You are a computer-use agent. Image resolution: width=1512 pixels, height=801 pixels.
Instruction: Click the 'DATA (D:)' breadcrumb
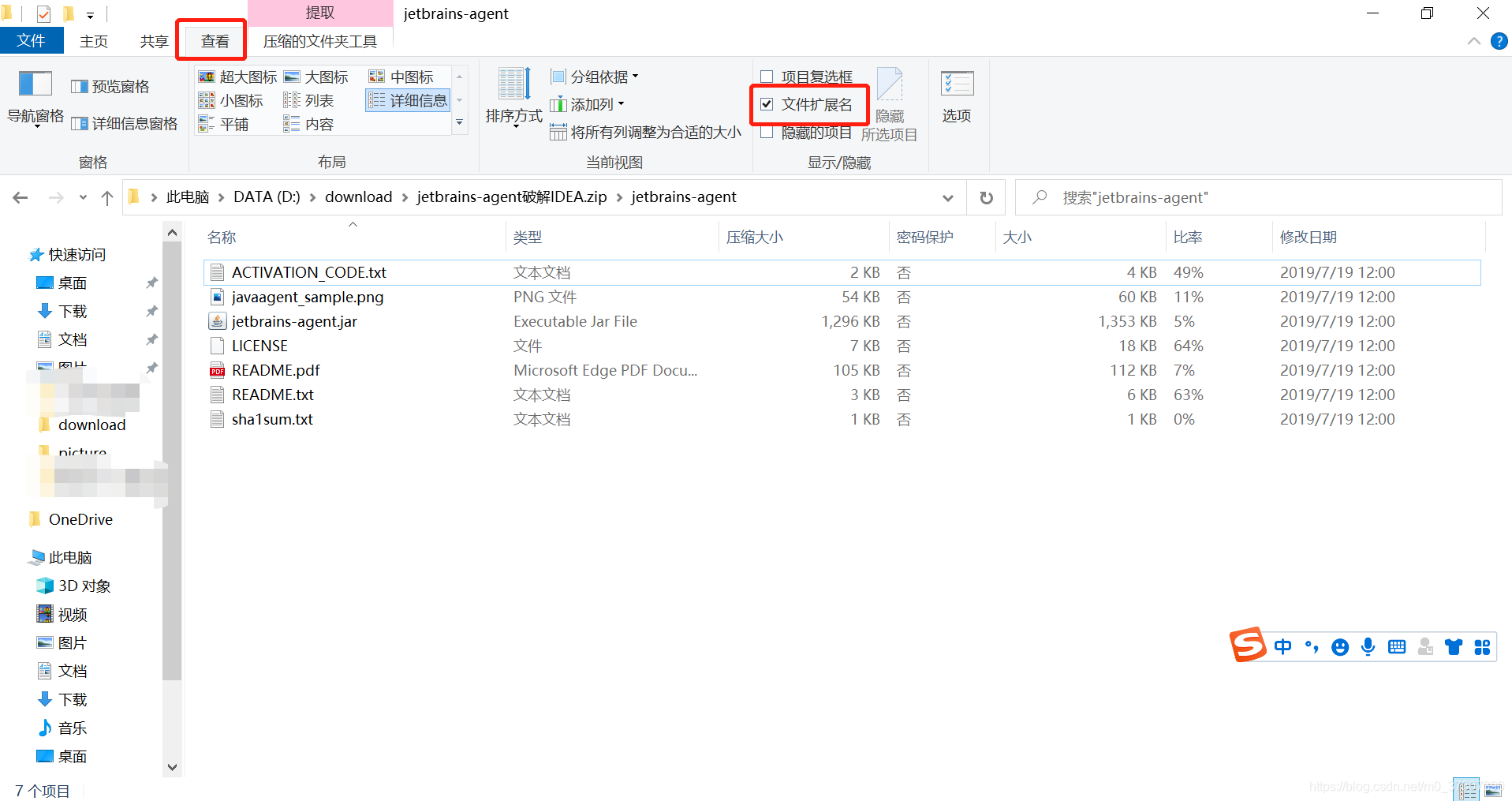click(267, 197)
